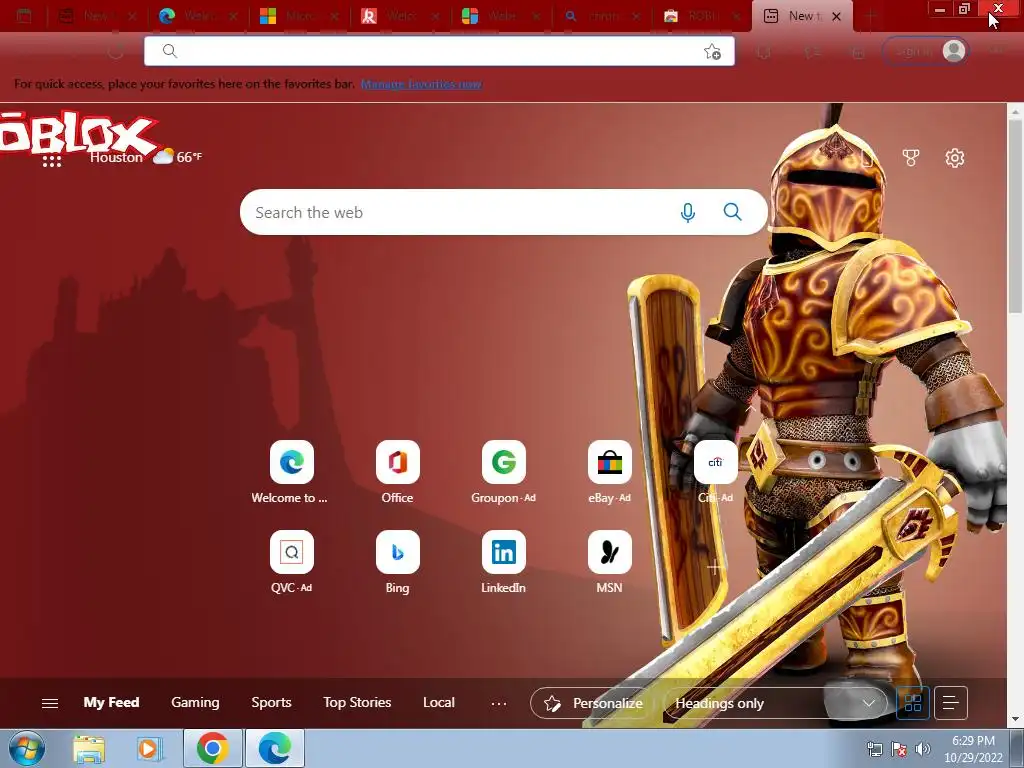Screen dimensions: 1024x768
Task: Click the browser address bar
Action: click(439, 51)
